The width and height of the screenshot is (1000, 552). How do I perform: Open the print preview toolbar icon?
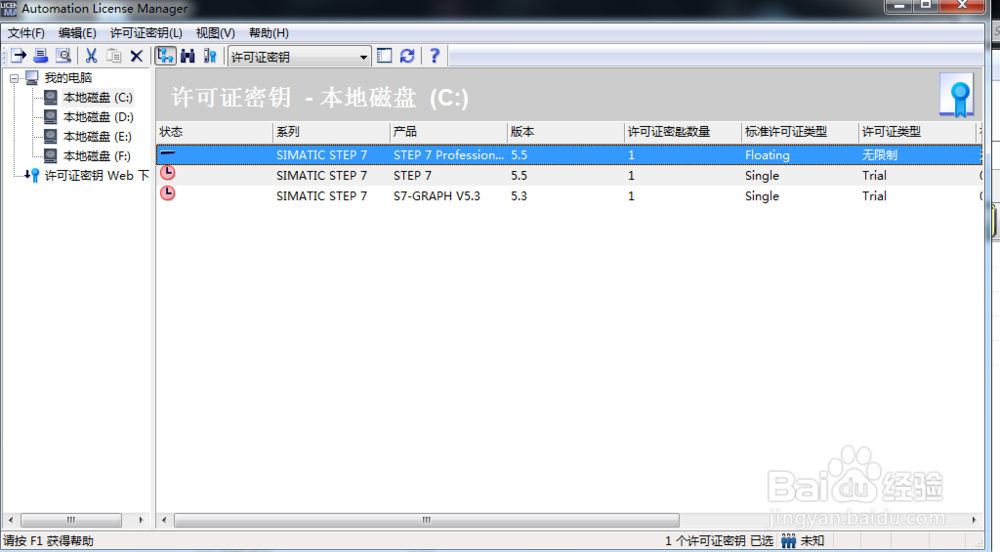point(62,56)
